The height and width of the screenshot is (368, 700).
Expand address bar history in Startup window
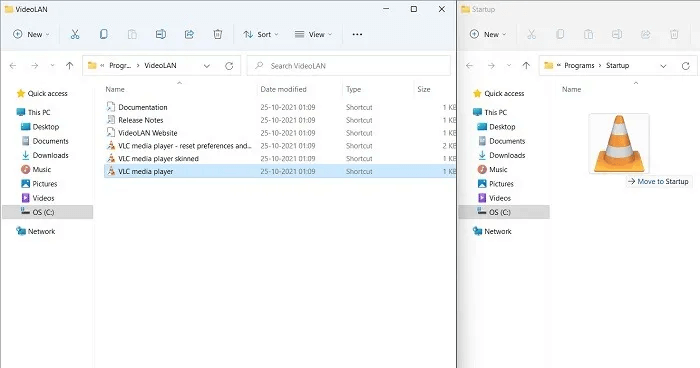click(663, 66)
